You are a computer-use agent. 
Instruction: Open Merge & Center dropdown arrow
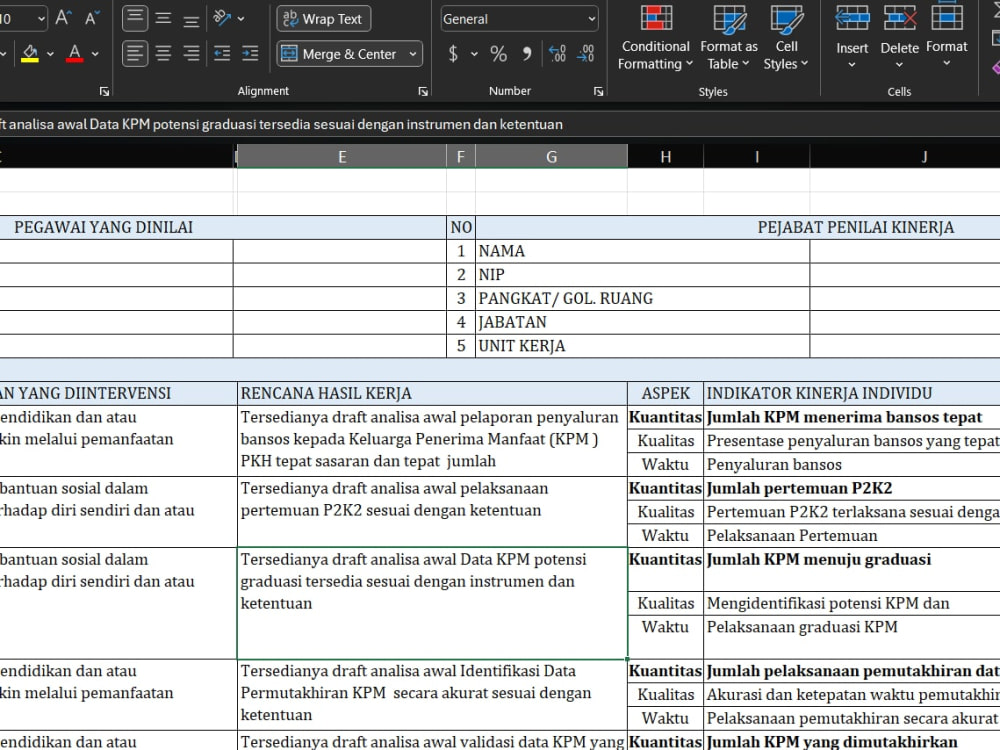pos(413,54)
